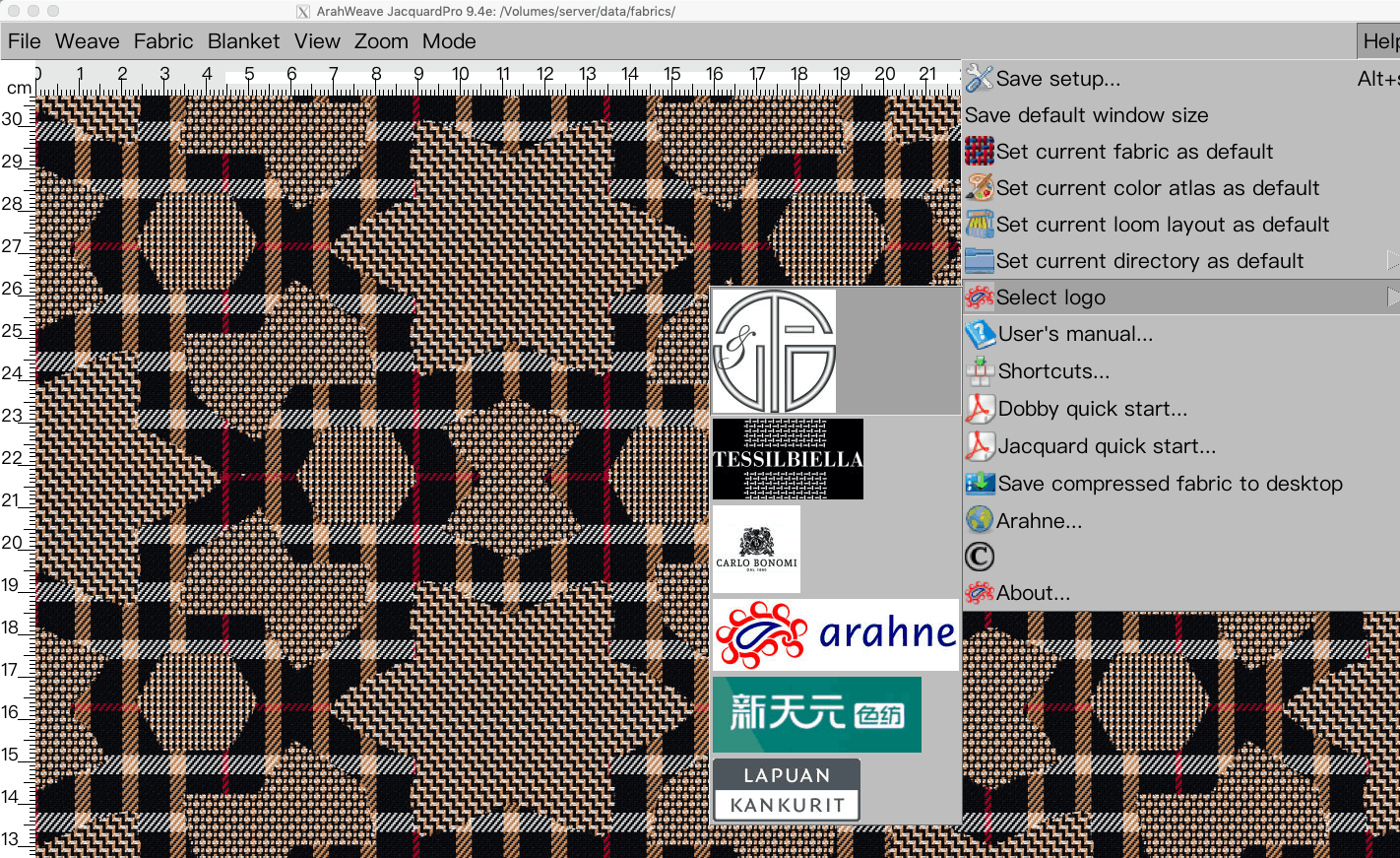
Task: Select Set current loom layout as default
Action: 1180,224
